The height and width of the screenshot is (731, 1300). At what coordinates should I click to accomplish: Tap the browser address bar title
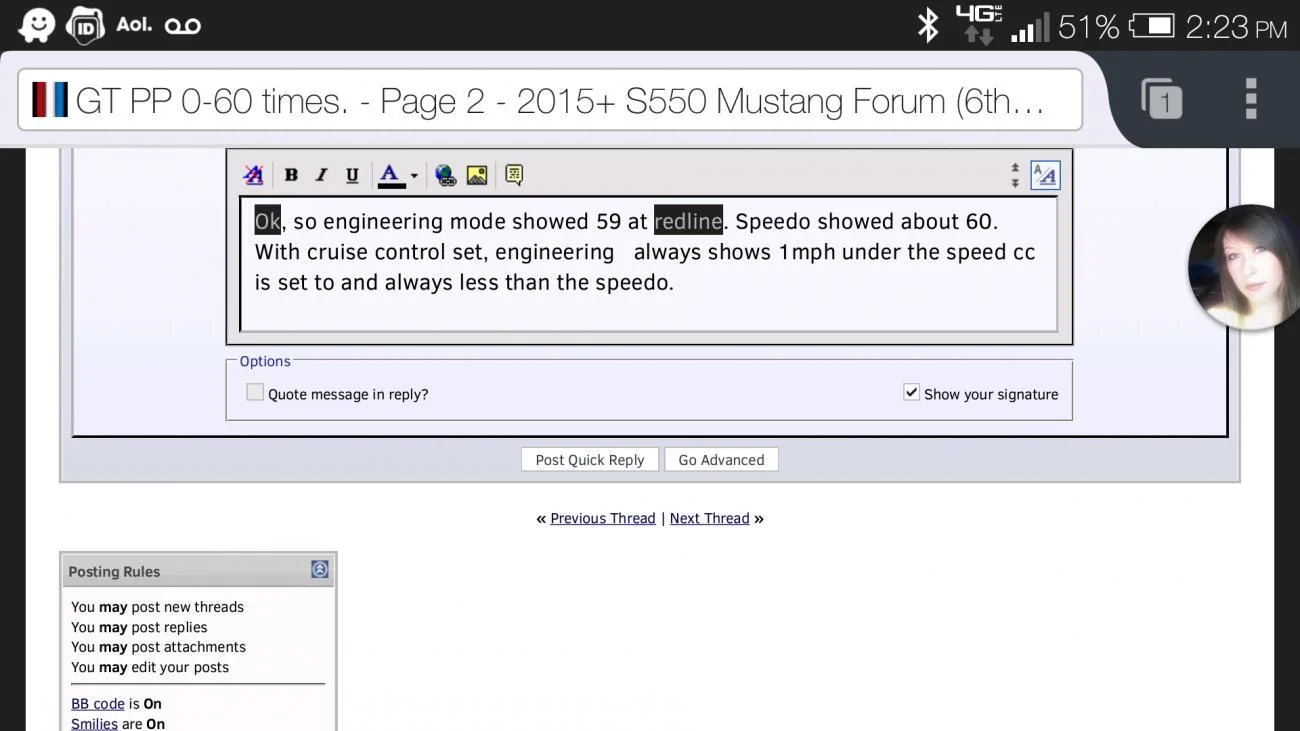[550, 100]
